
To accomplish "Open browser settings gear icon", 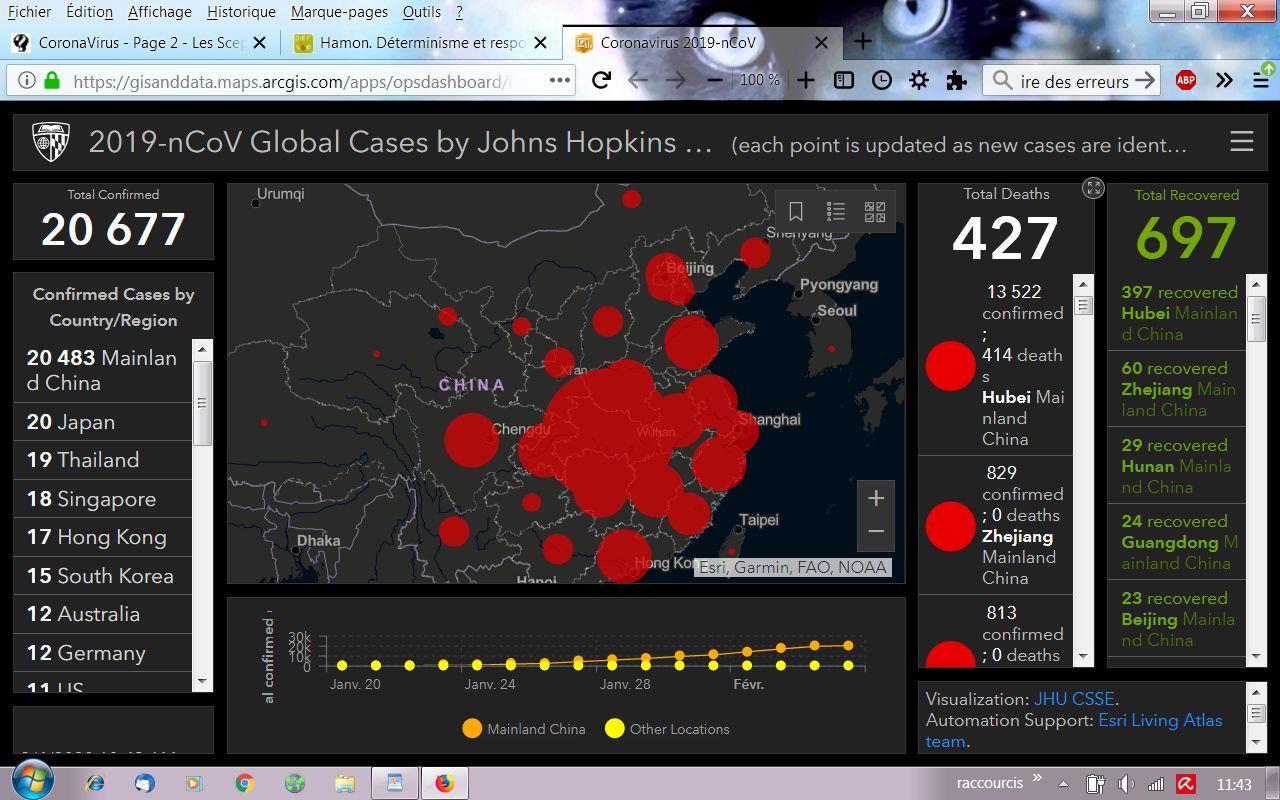I will click(x=919, y=81).
